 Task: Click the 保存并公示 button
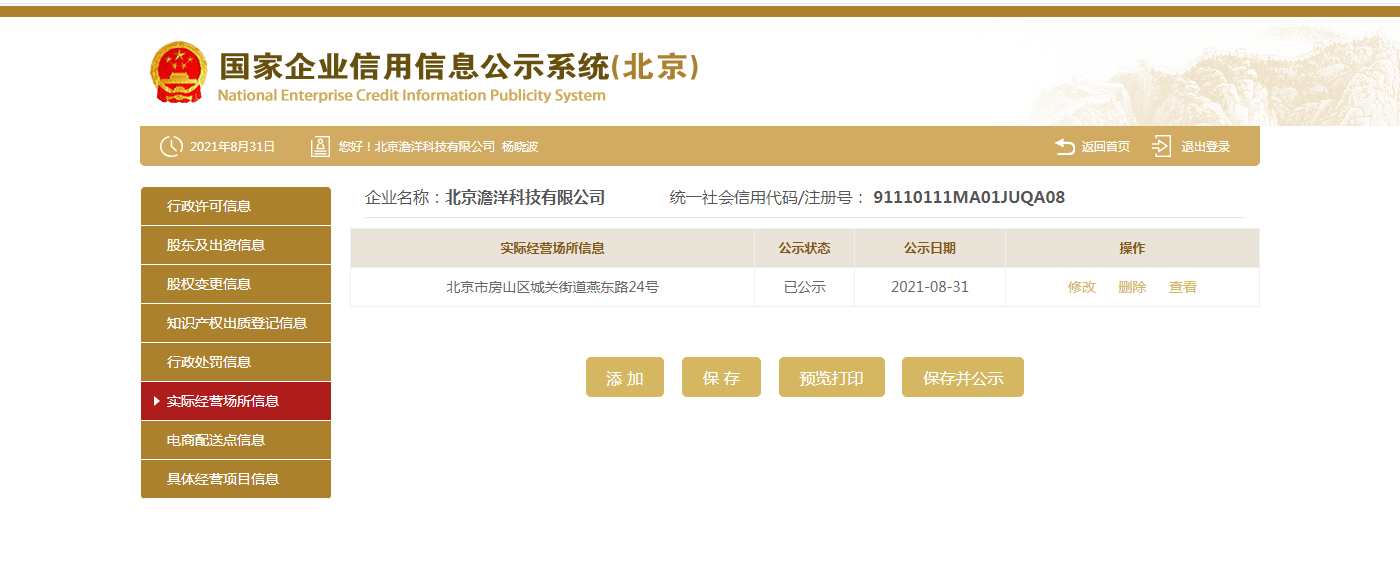click(963, 377)
